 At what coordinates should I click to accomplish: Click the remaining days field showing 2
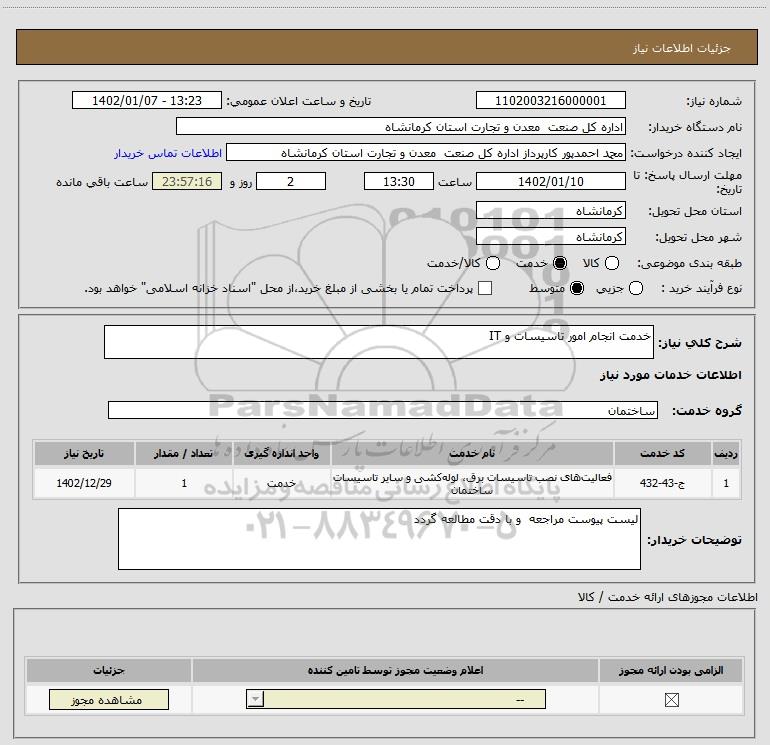(291, 181)
